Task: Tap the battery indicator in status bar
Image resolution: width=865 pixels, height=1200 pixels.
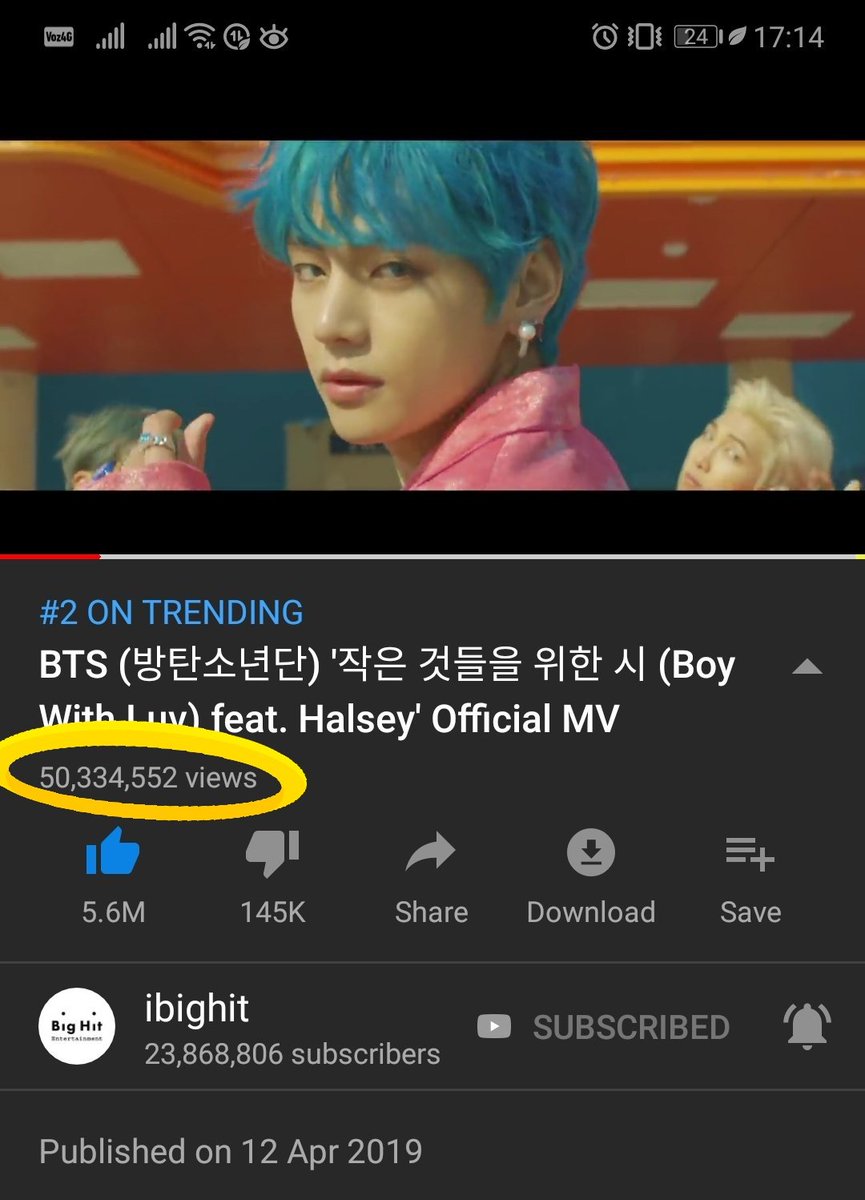Action: tap(697, 38)
